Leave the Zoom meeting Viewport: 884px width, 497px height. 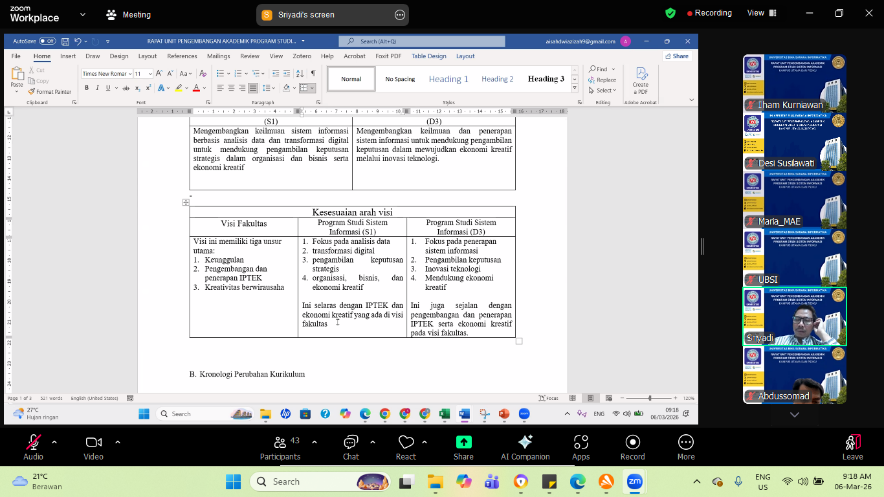(x=852, y=443)
